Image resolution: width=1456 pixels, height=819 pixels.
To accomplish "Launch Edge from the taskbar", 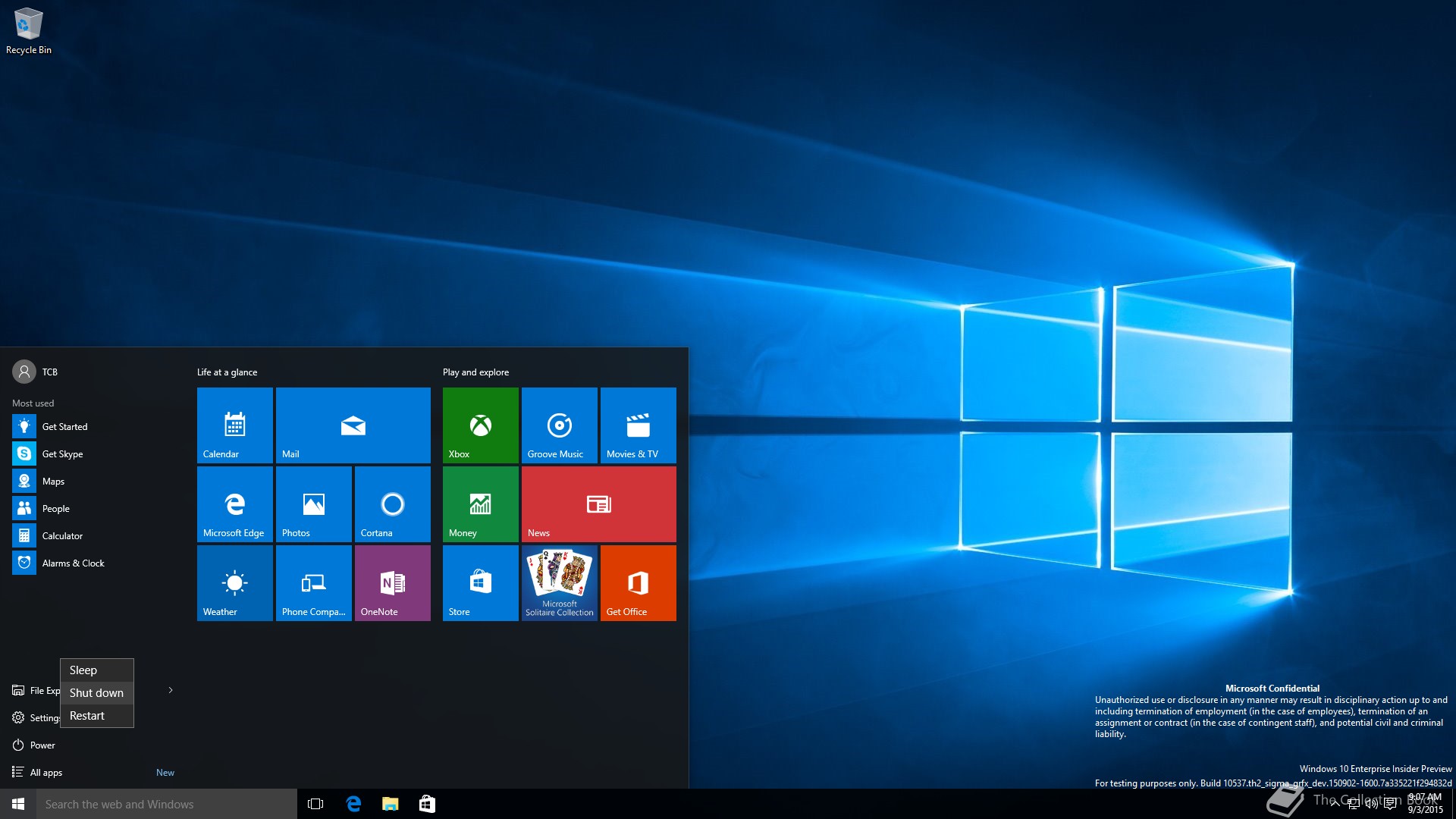I will [x=353, y=804].
